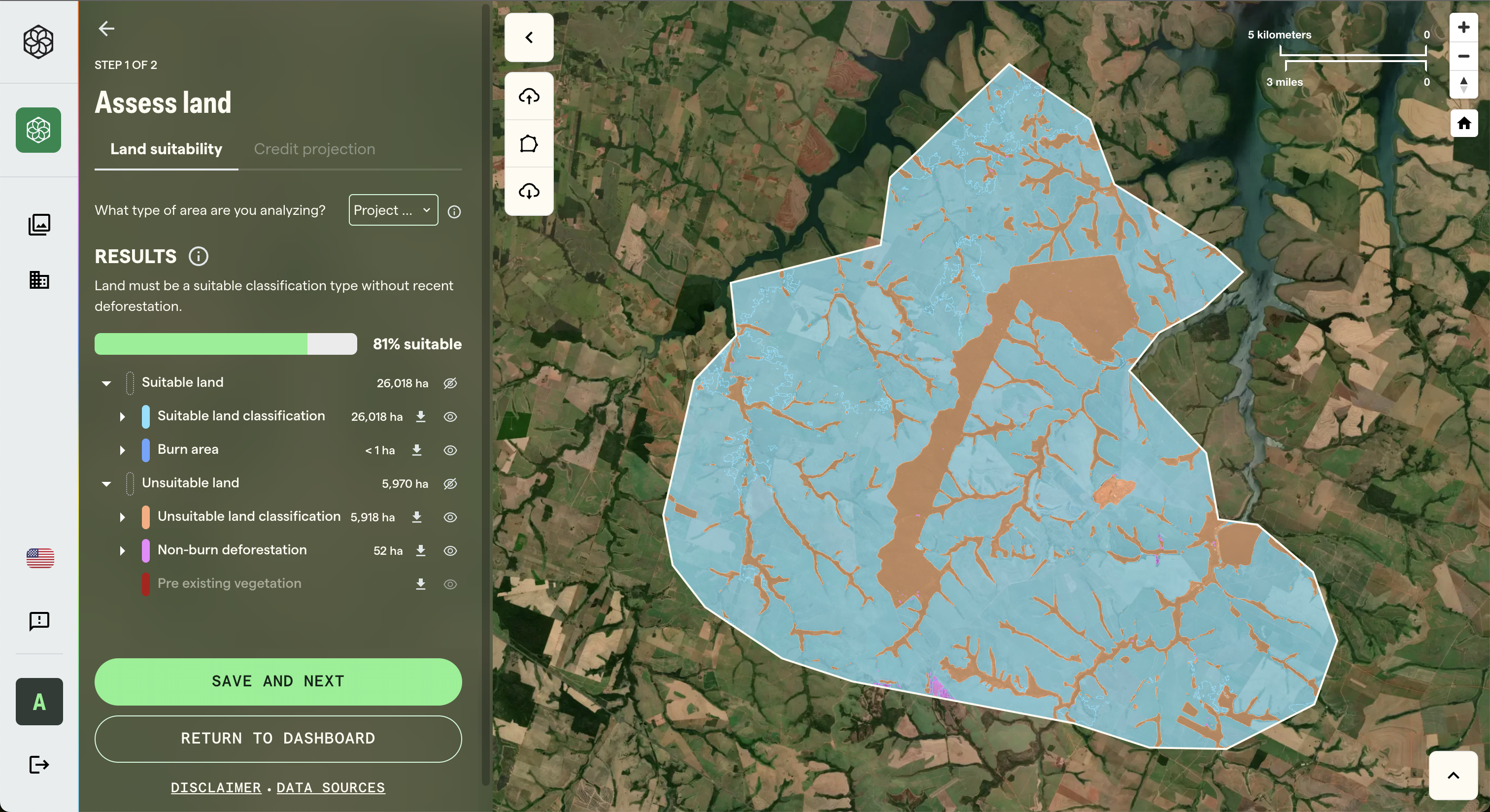Select the draw polygon tool

tap(529, 143)
